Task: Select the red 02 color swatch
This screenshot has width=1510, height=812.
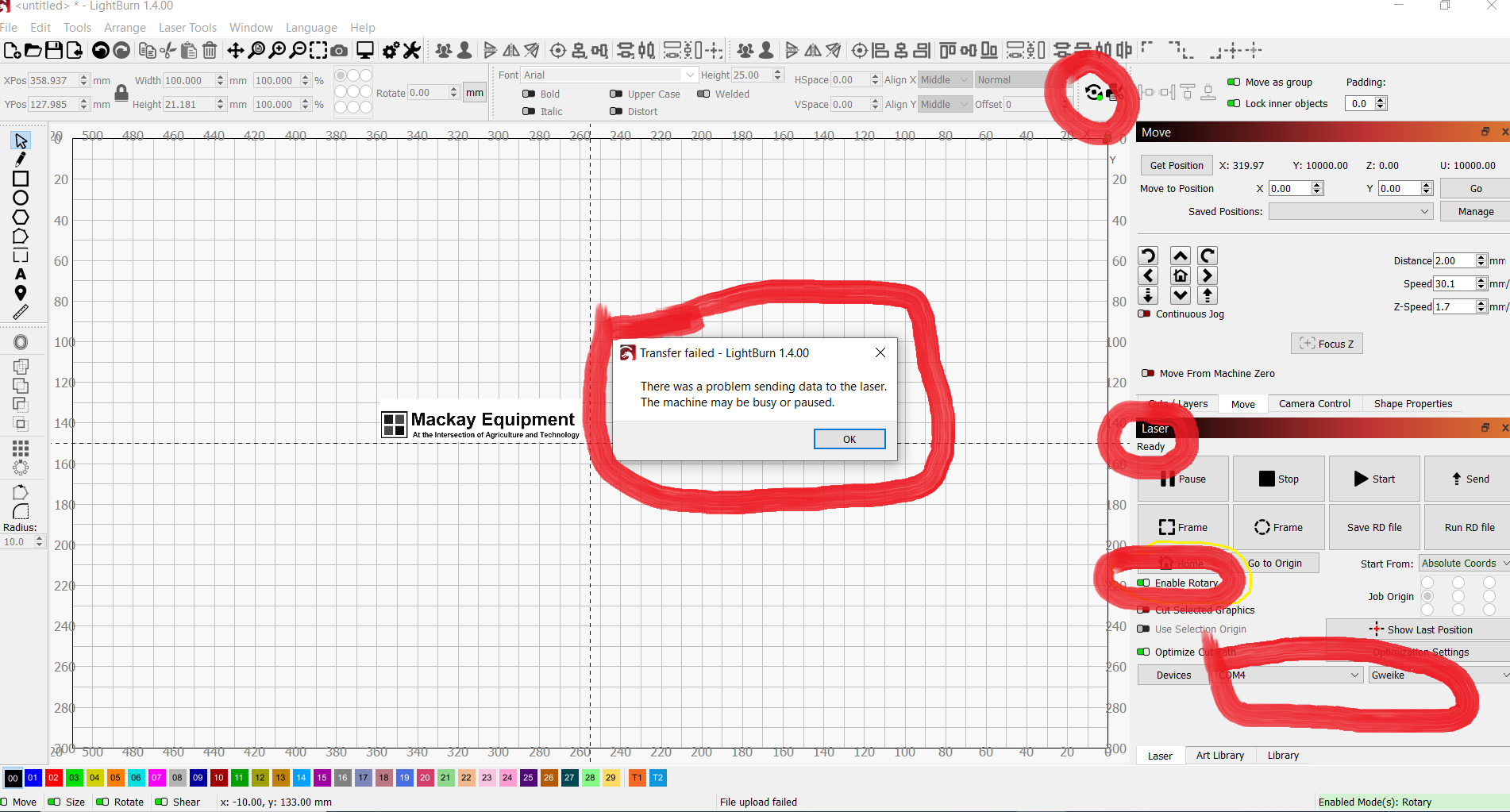Action: (x=53, y=778)
